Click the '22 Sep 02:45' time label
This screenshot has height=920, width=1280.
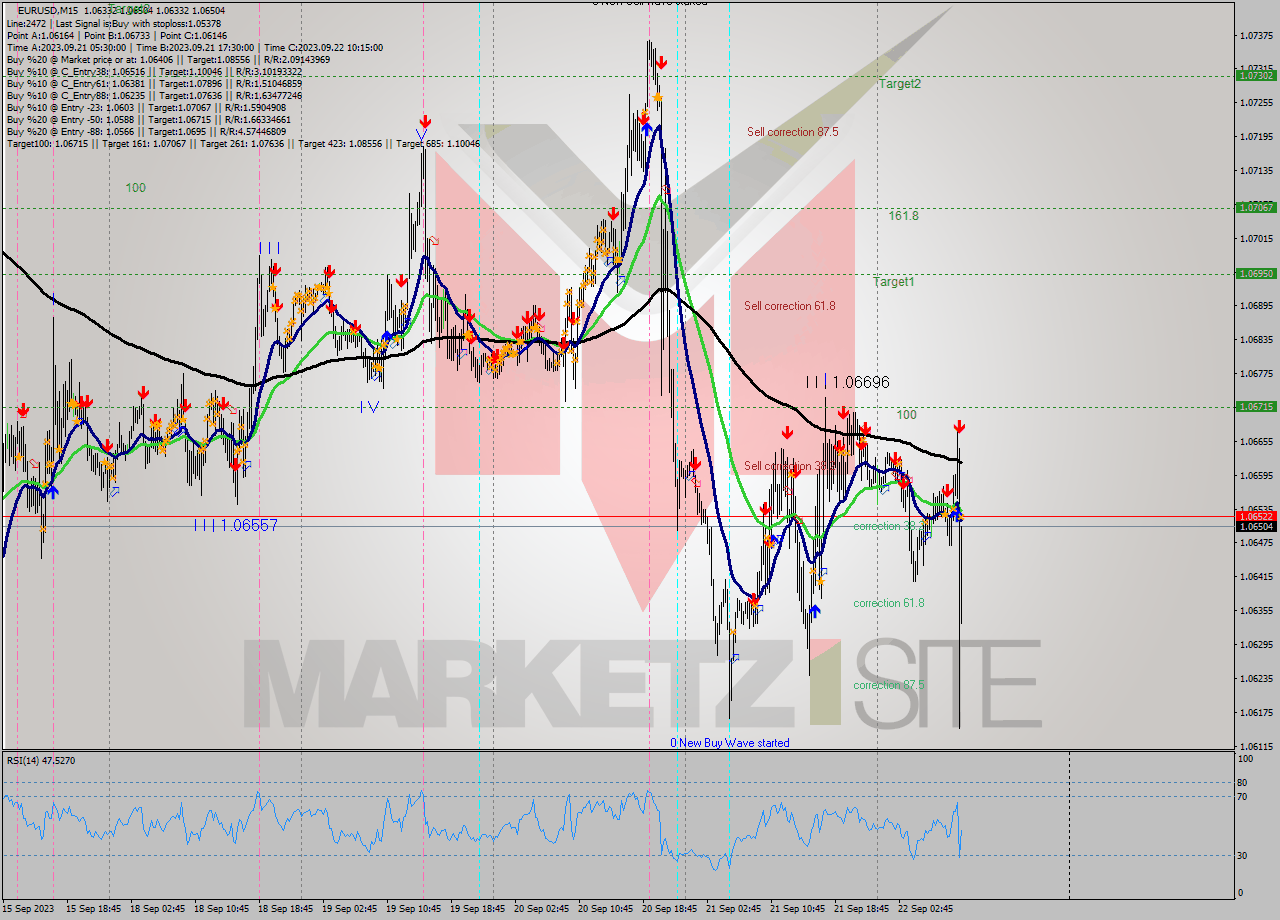tap(925, 909)
